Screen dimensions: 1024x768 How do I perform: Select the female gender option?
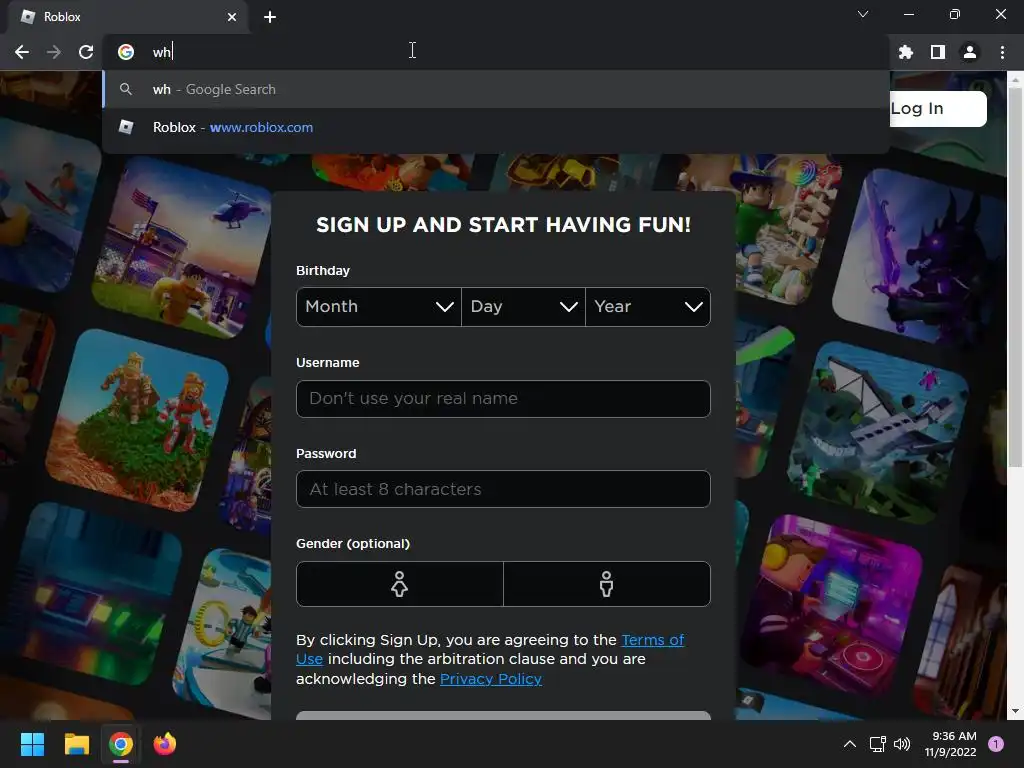coord(400,584)
